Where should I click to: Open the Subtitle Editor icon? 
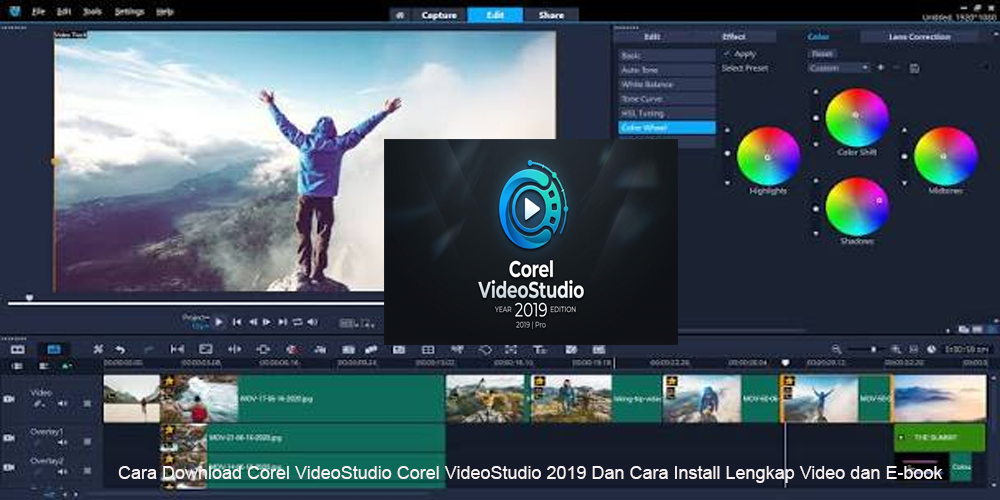(399, 349)
